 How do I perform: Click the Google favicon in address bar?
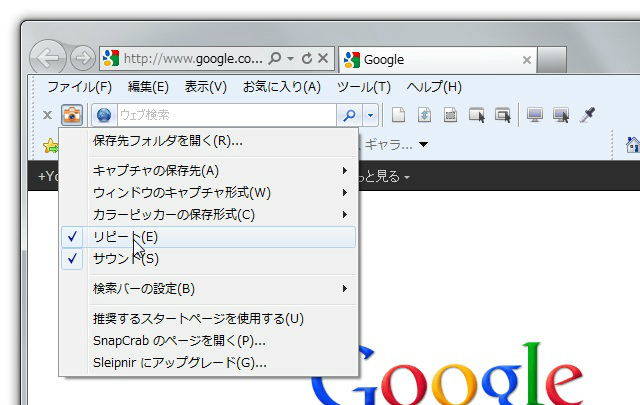(111, 58)
